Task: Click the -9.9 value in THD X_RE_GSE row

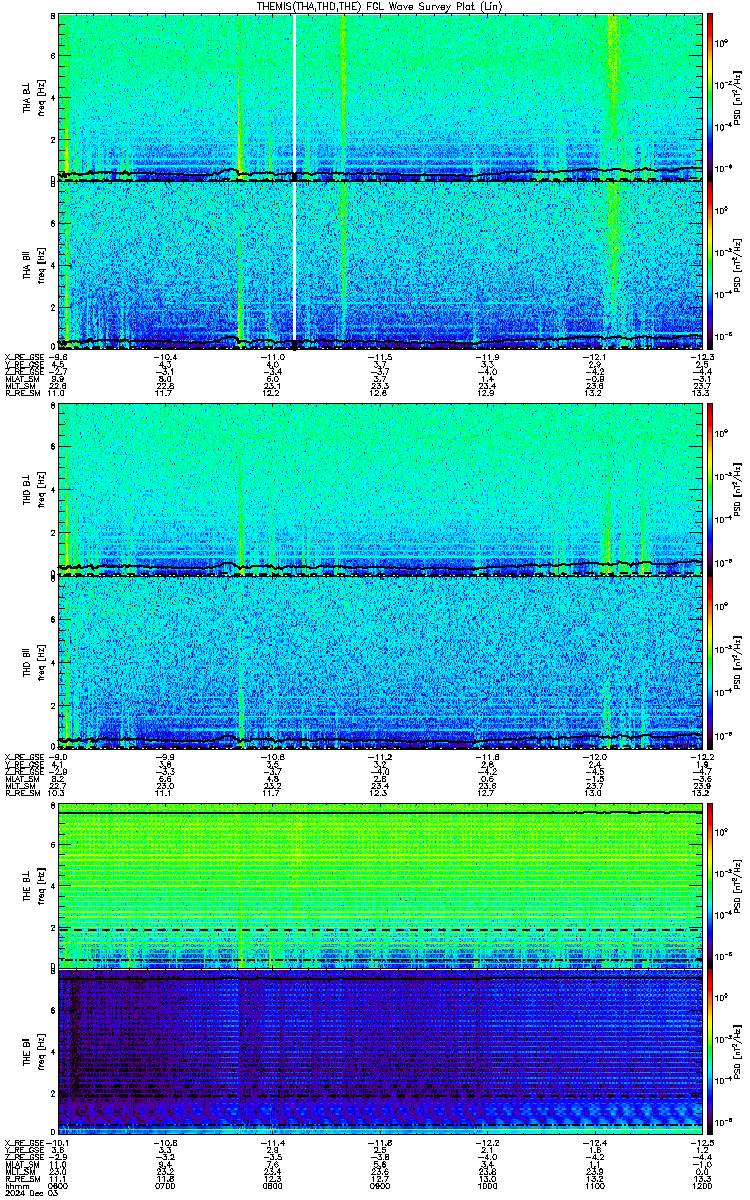Action: click(167, 757)
